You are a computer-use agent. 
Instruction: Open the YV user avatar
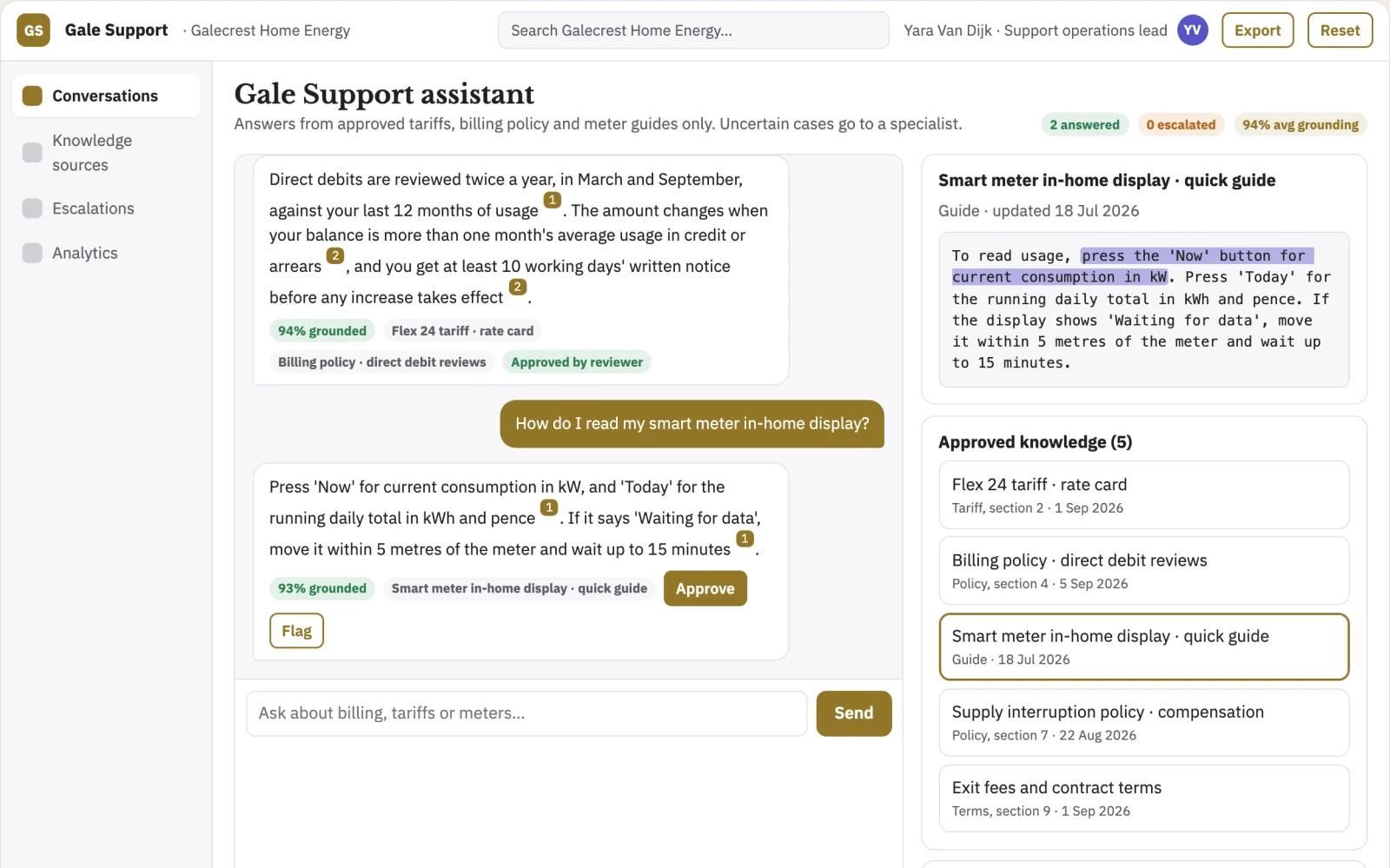(1192, 30)
